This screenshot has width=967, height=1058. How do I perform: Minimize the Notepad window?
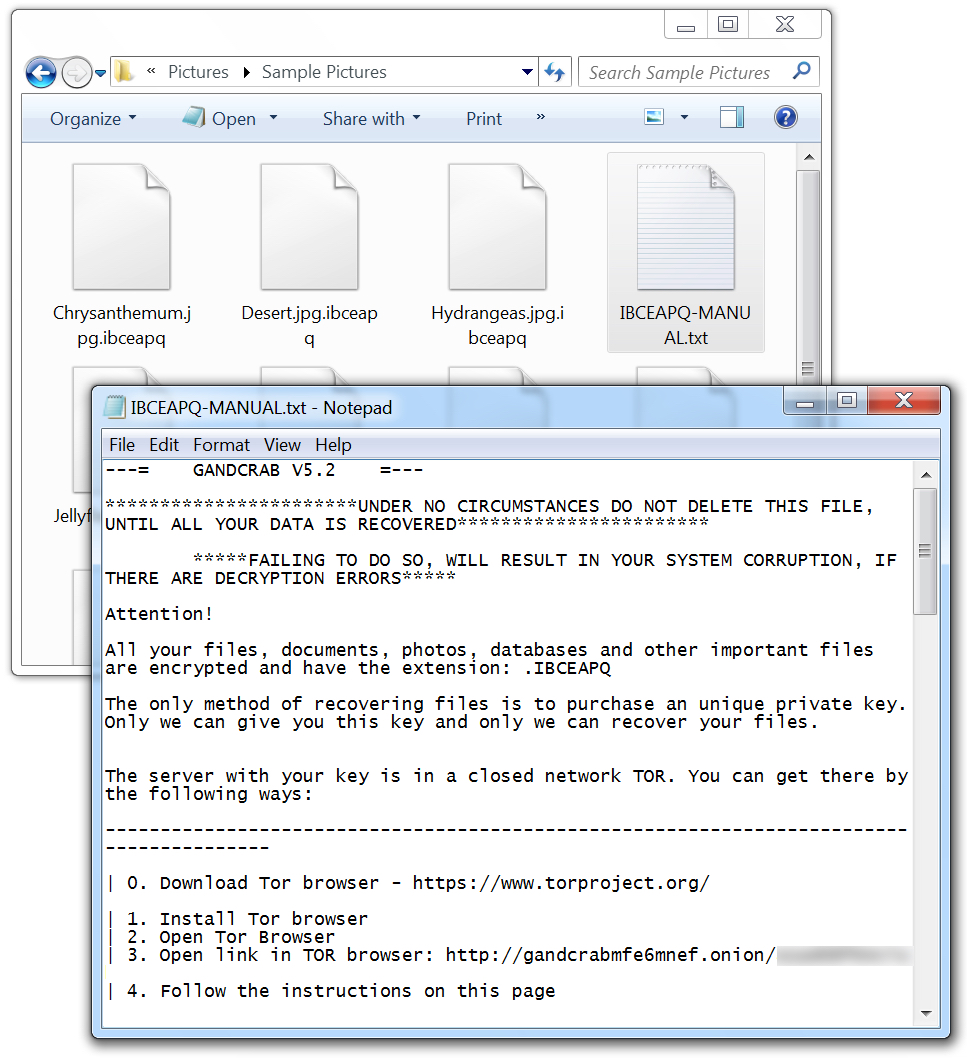pyautogui.click(x=805, y=401)
